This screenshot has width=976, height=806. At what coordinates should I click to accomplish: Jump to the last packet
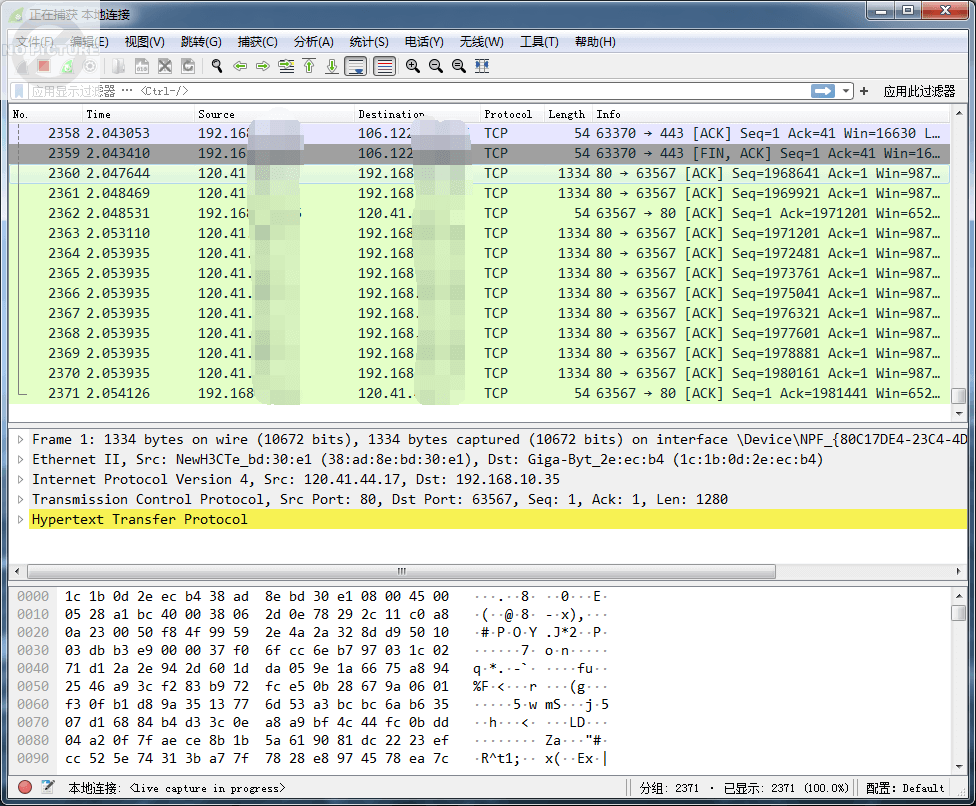point(332,66)
